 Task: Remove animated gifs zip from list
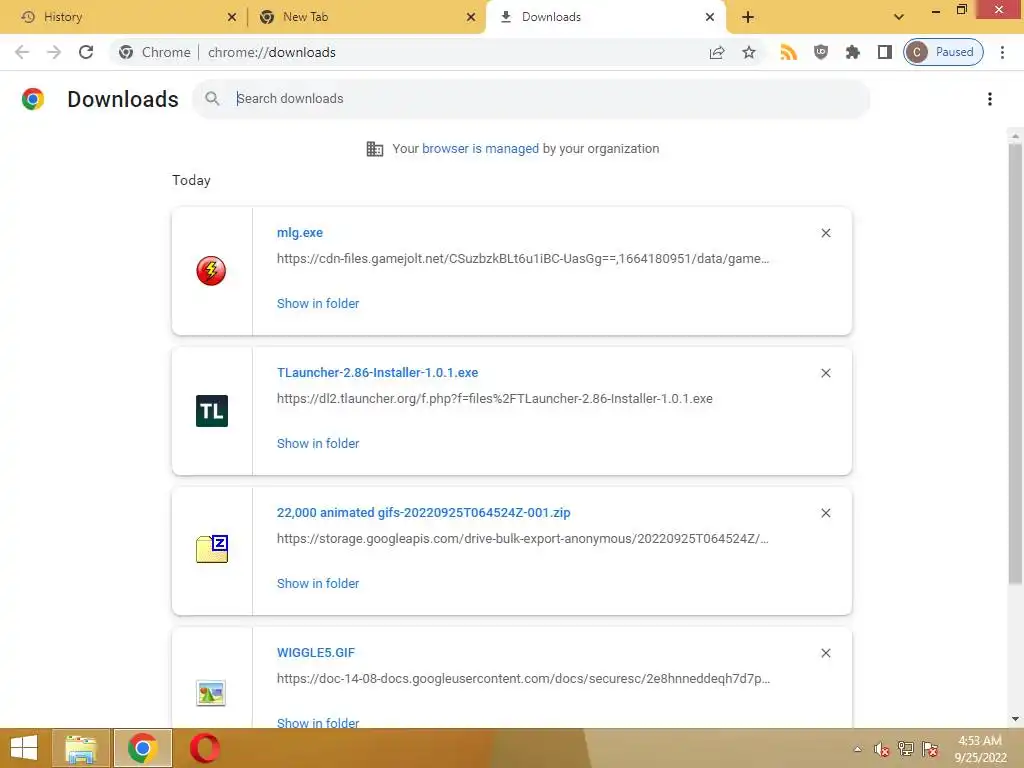point(826,513)
